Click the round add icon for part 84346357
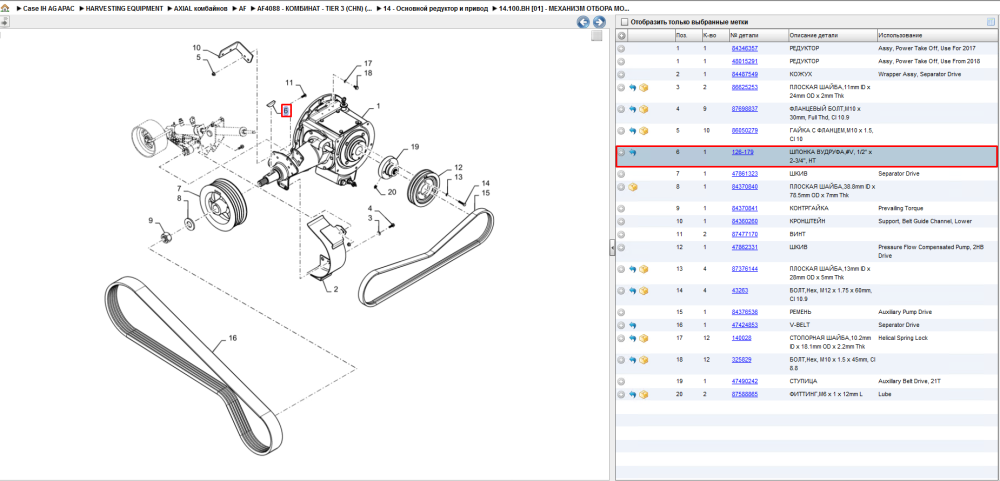This screenshot has width=1000, height=481. pos(621,48)
